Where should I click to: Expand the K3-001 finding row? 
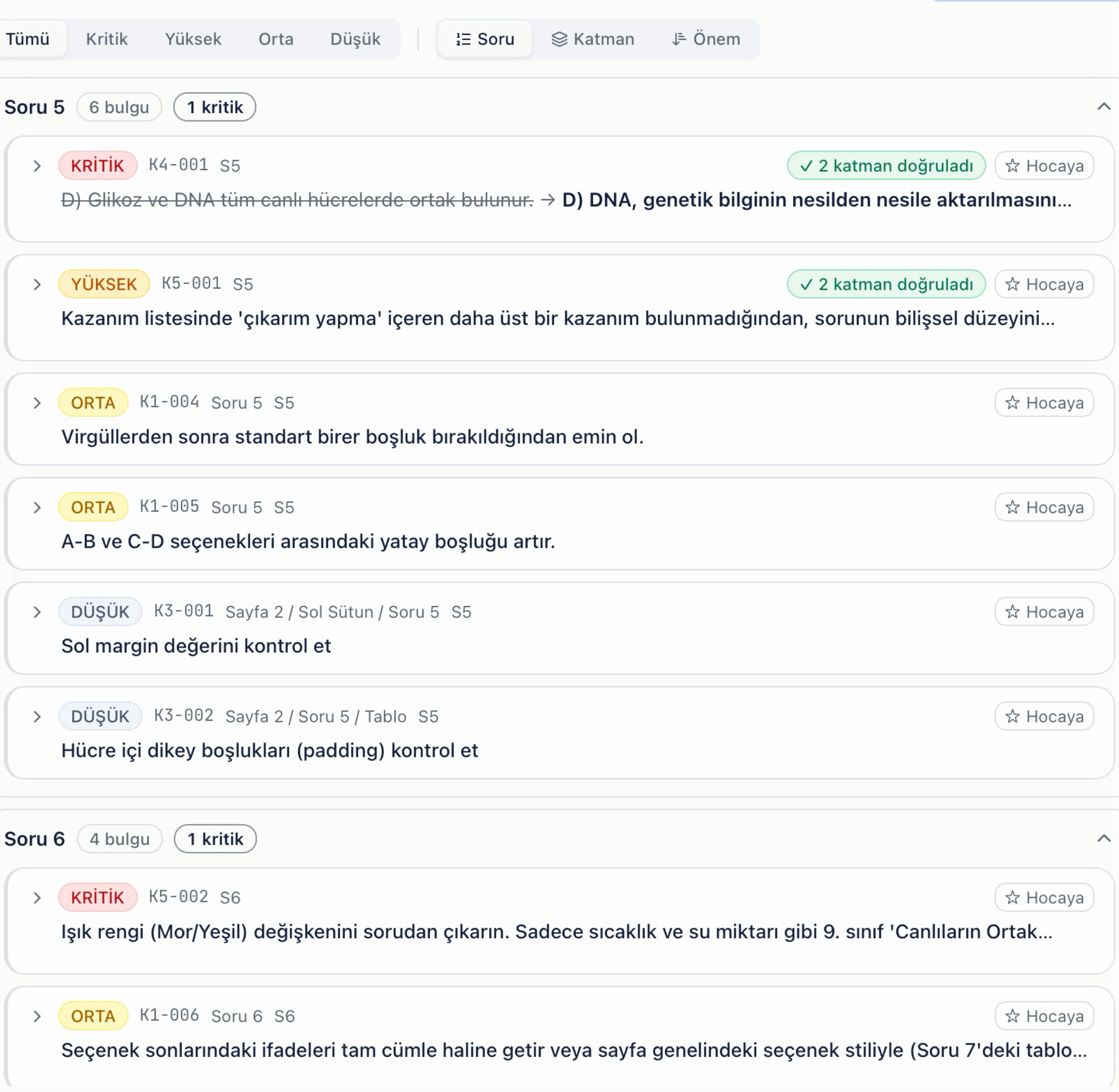coord(37,612)
